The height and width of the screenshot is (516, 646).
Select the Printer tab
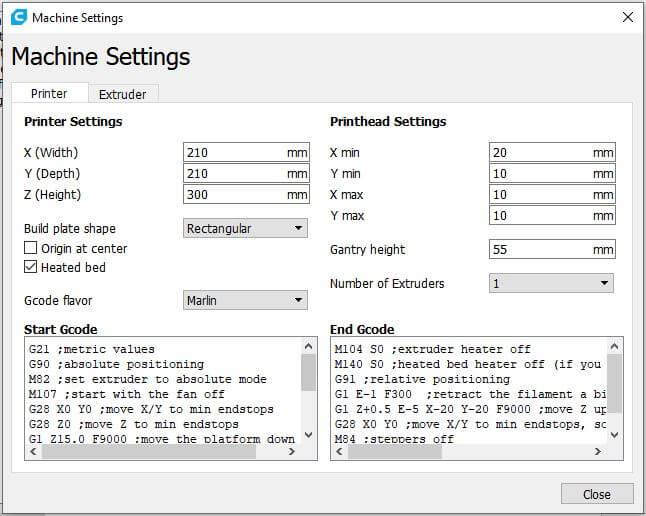49,93
